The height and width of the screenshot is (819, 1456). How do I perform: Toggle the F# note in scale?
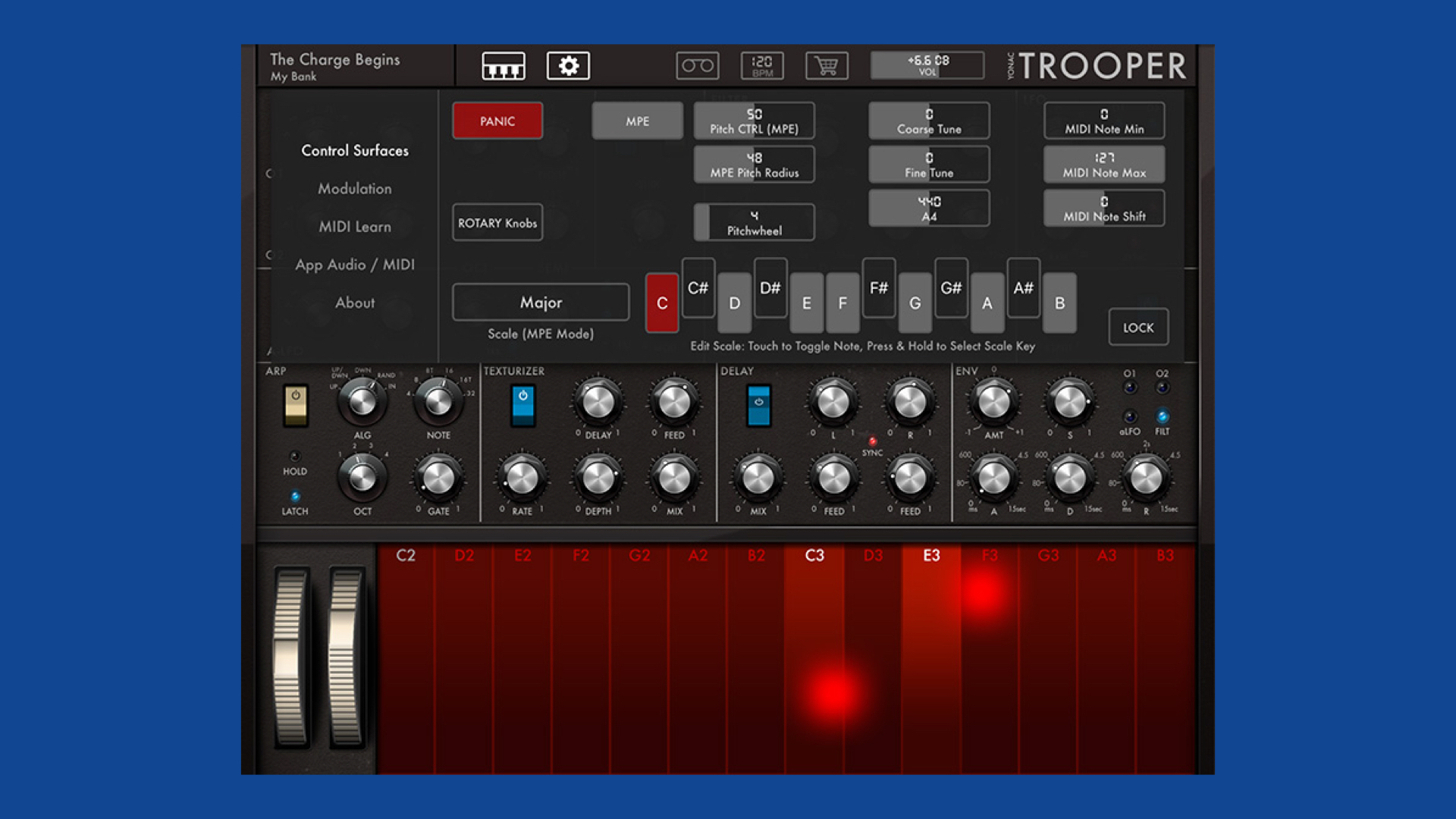[x=879, y=287]
